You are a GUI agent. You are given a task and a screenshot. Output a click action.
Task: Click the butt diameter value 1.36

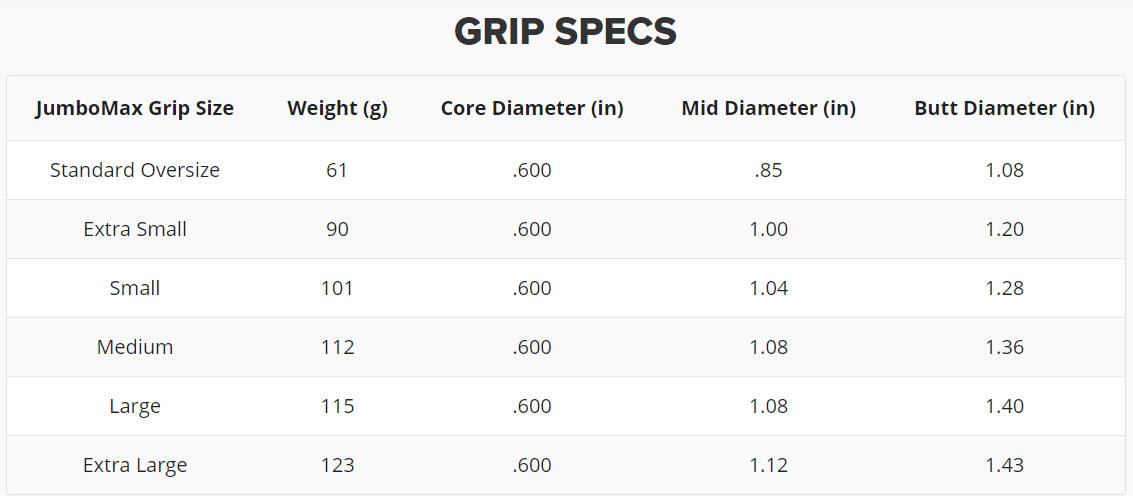(x=1004, y=347)
